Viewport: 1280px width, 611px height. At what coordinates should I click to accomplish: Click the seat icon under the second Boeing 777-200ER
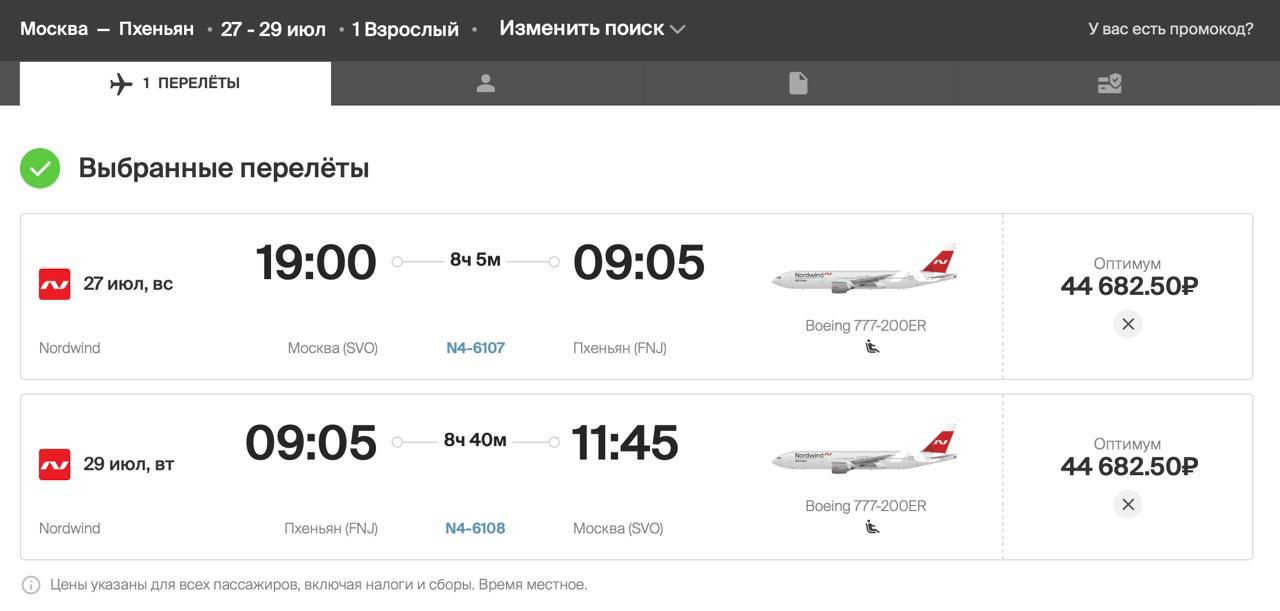point(872,527)
